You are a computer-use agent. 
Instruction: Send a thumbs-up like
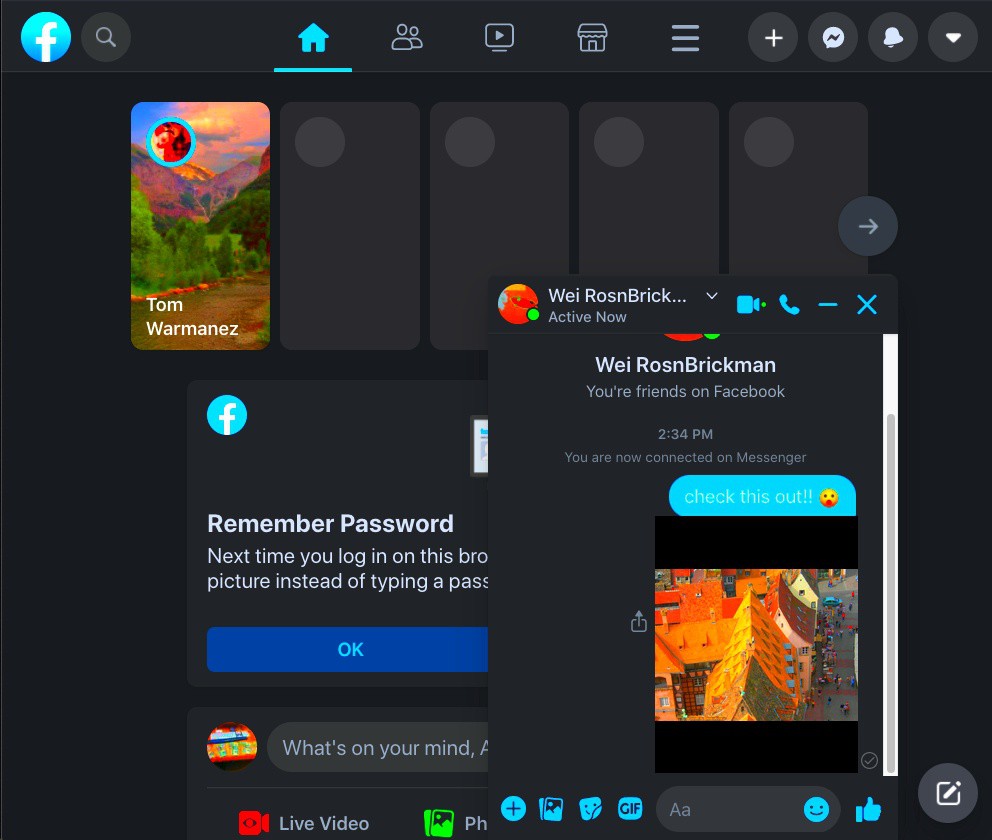point(868,809)
